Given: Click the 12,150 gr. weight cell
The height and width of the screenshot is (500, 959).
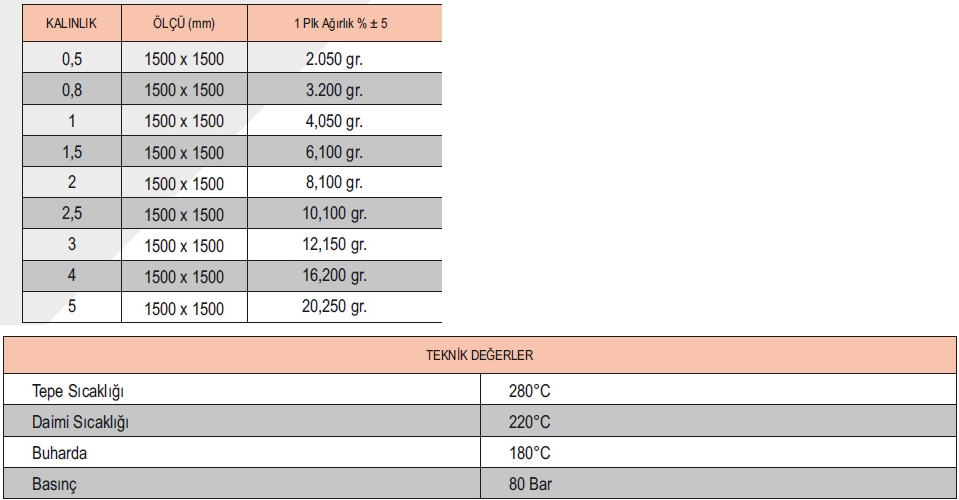Looking at the screenshot, I should point(334,245).
